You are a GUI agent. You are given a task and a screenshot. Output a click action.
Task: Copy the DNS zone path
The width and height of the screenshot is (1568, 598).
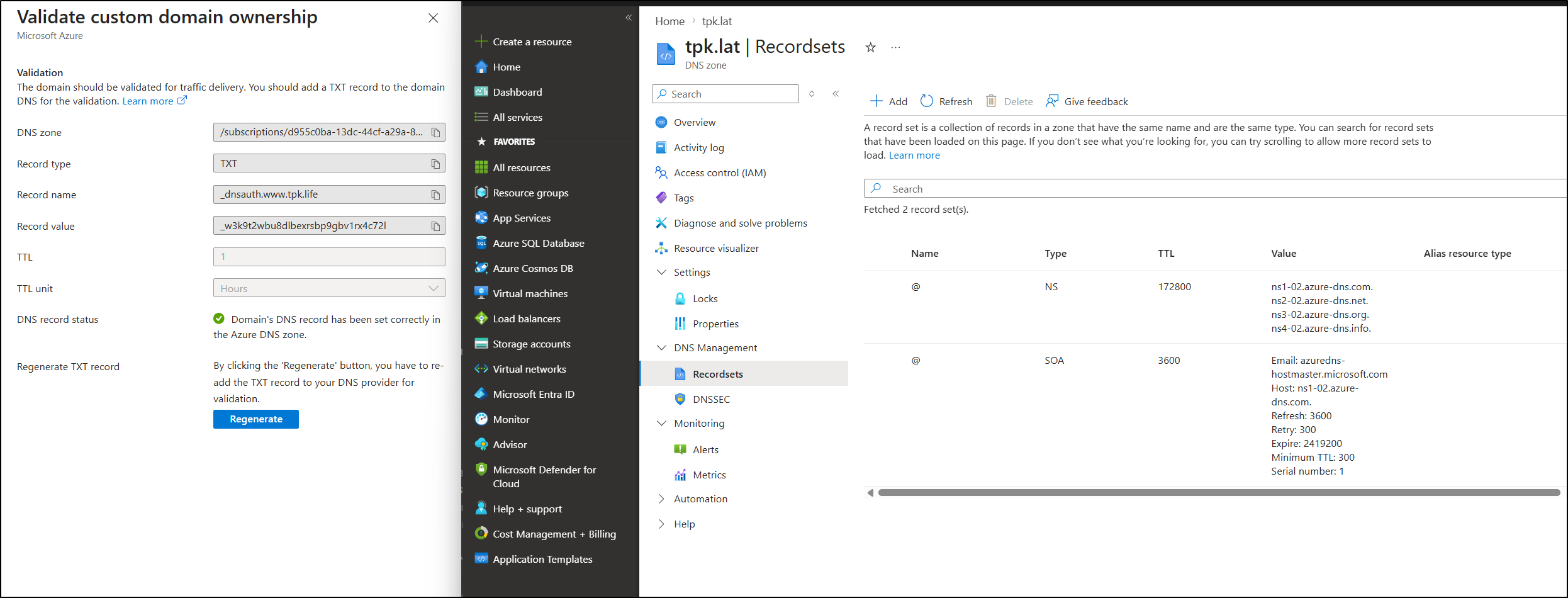[x=435, y=133]
